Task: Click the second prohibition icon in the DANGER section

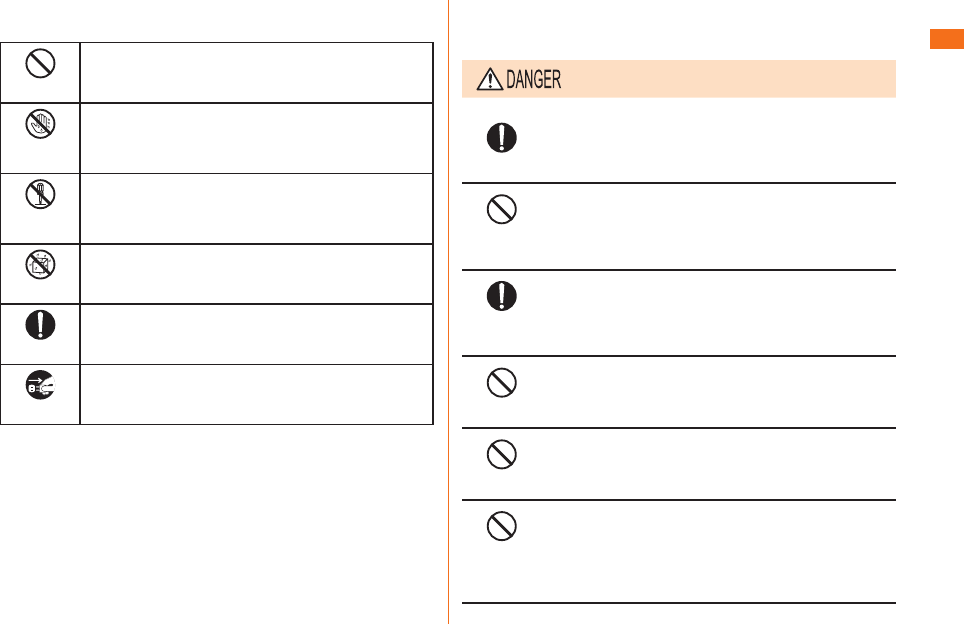Action: 502,383
